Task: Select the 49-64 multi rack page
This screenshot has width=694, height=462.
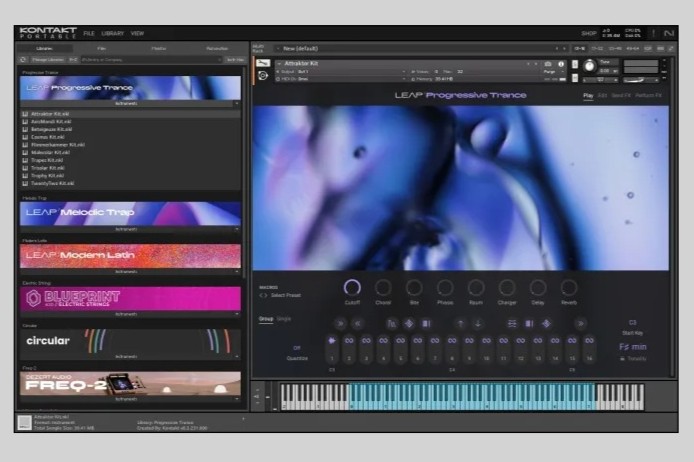Action: (632, 48)
